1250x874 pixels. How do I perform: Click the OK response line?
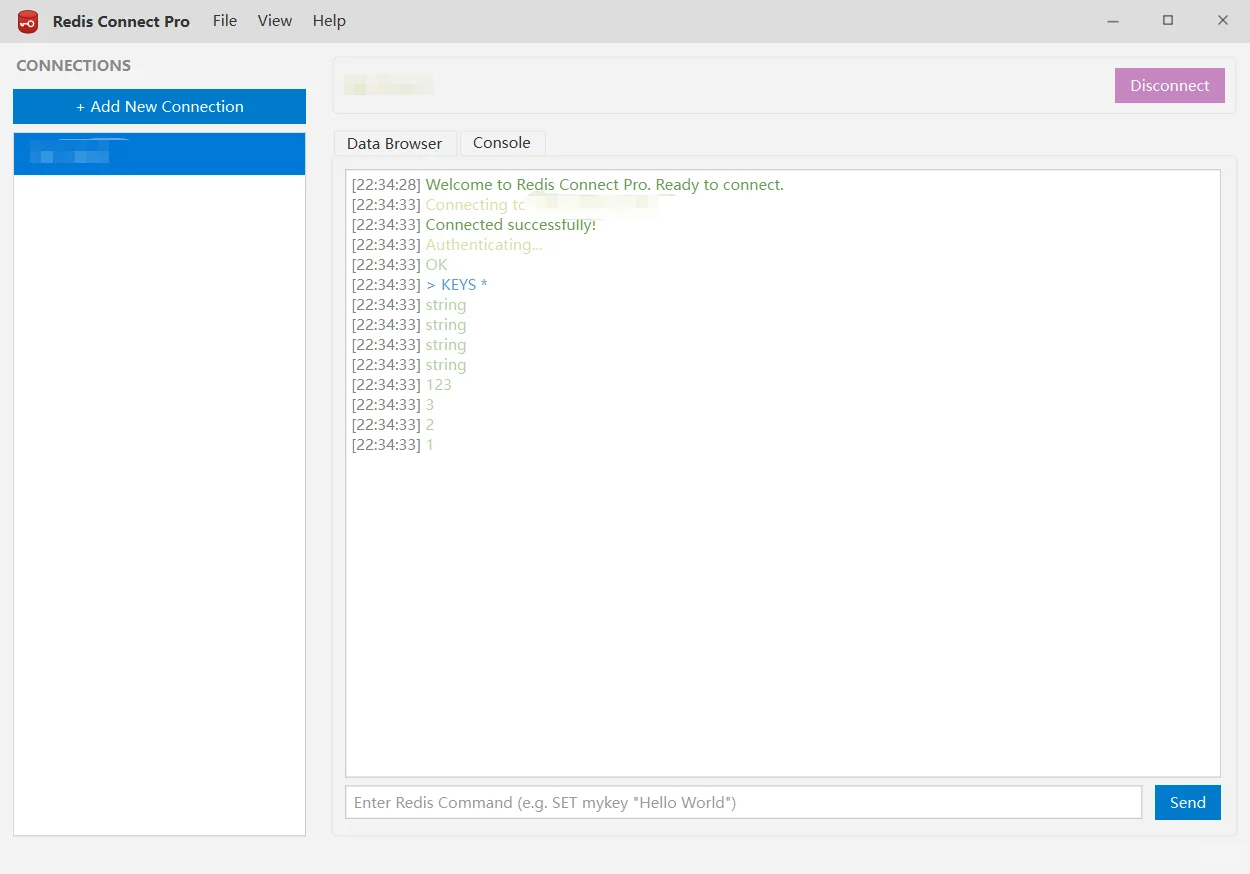click(436, 265)
